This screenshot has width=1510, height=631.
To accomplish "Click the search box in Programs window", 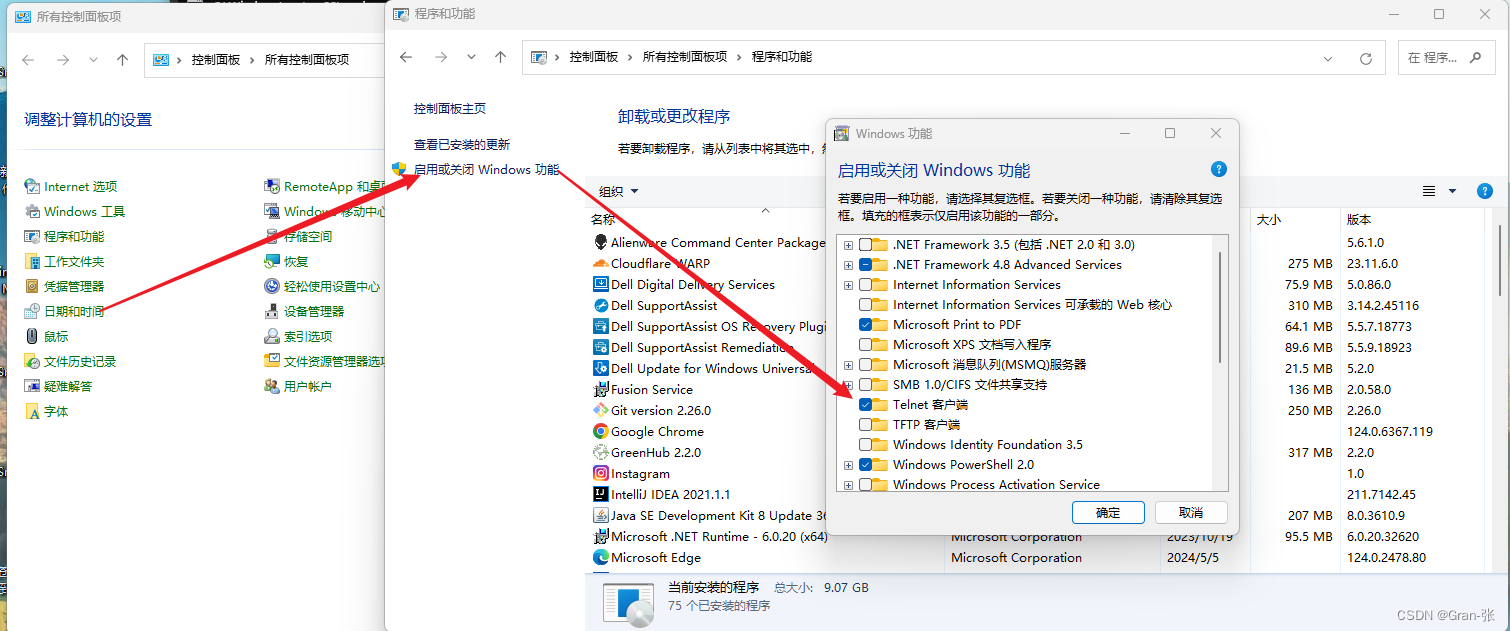I will [x=1446, y=58].
